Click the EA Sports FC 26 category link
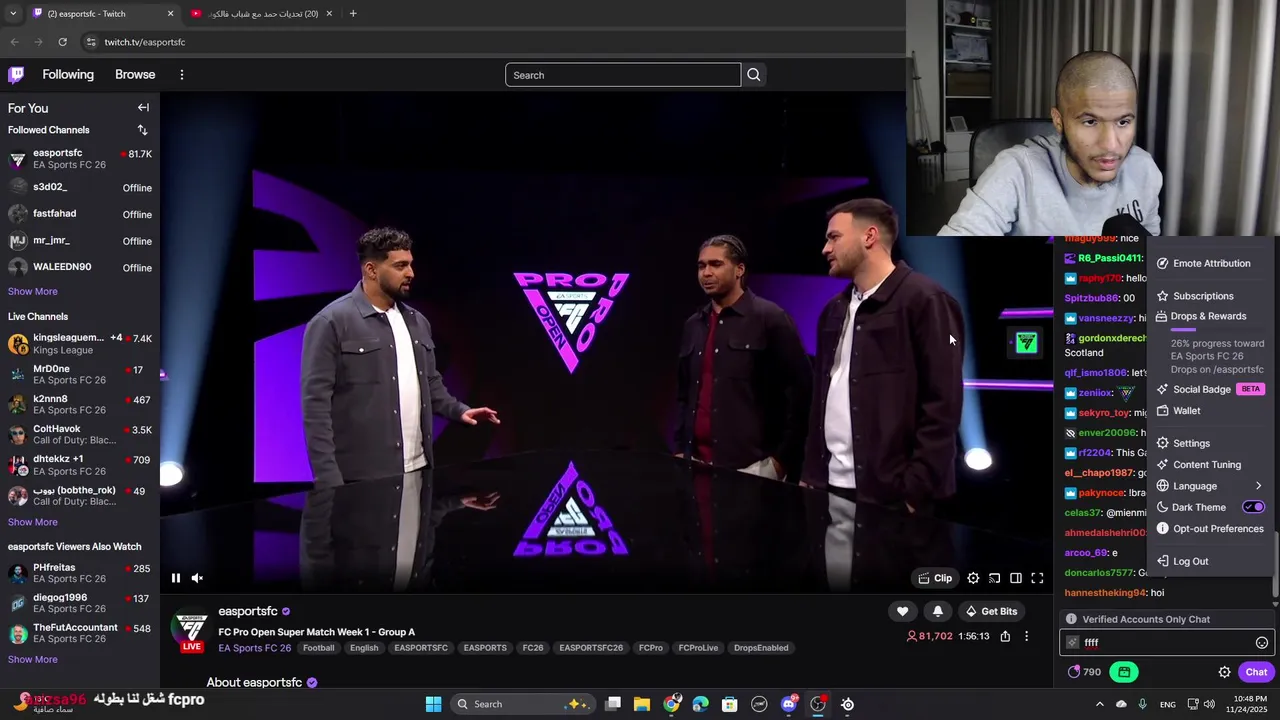This screenshot has height=720, width=1280. (255, 648)
